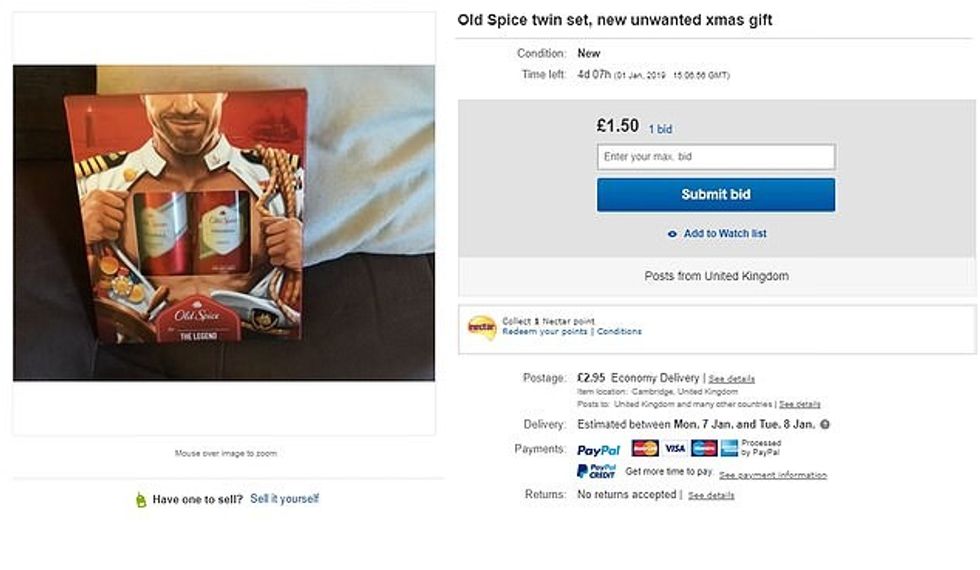This screenshot has width=980, height=570.
Task: Click the Old Spice product photo
Action: 223,222
